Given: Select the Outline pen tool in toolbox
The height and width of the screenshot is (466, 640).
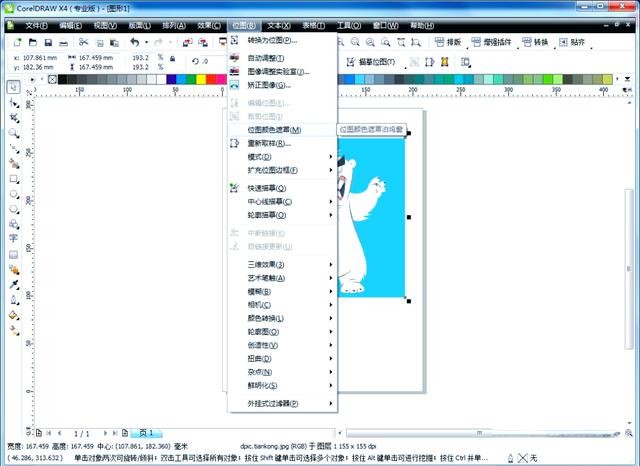Looking at the screenshot, I should [x=14, y=300].
